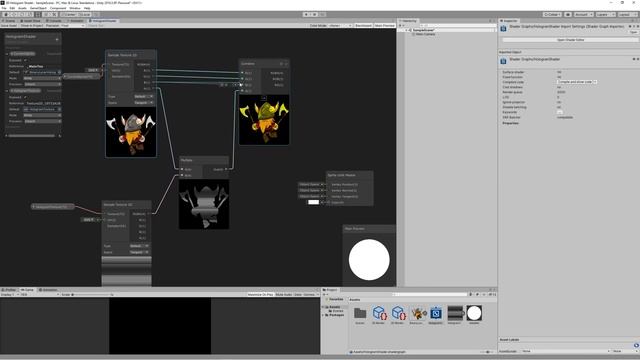Click the Step button in the toolbar
640x360 pixels.
coord(322,15)
